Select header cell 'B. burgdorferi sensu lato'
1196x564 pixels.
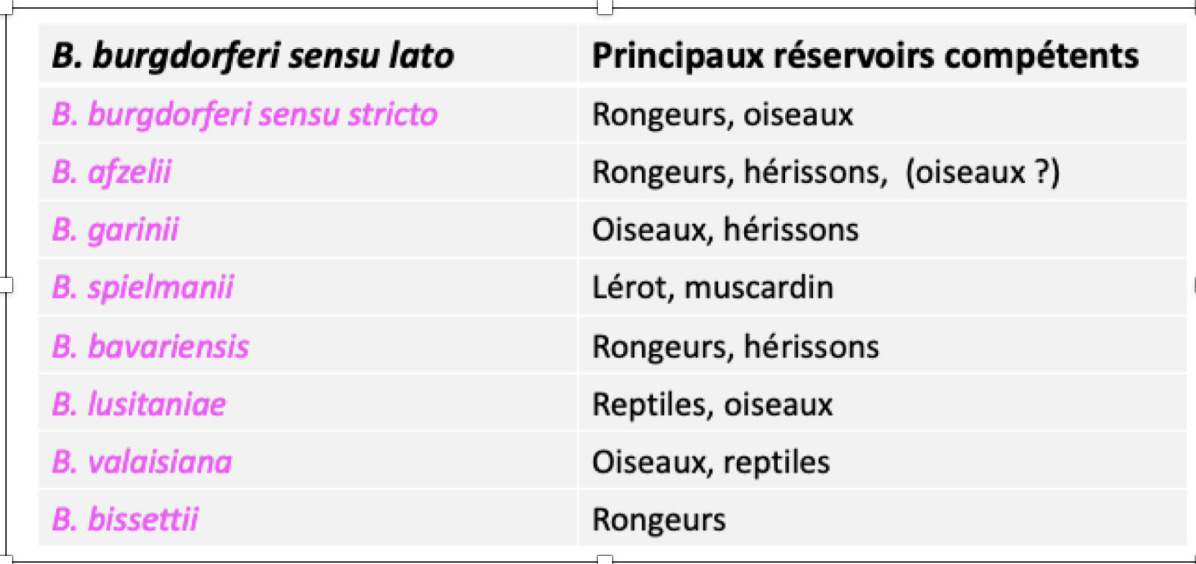click(308, 53)
